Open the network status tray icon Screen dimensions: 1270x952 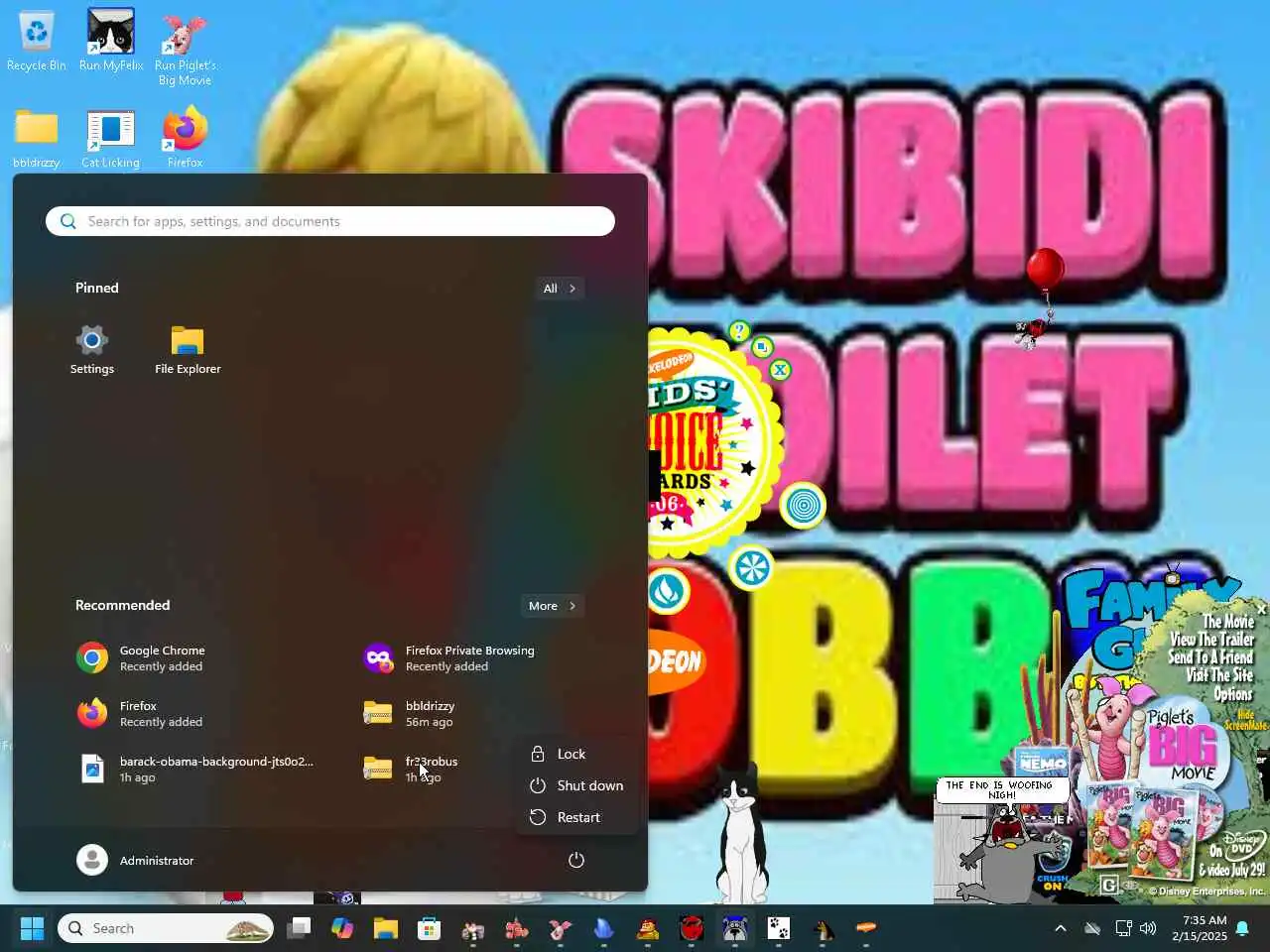(x=1123, y=928)
